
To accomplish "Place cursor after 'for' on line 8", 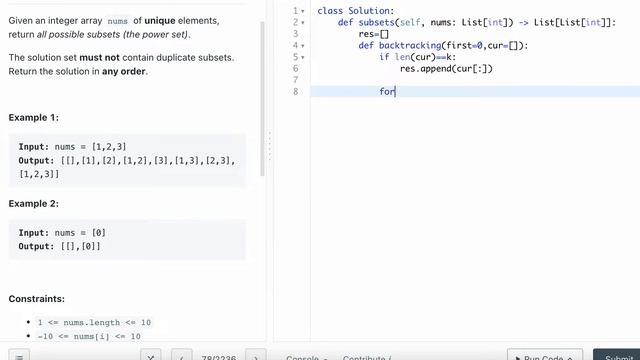I will tap(396, 91).
